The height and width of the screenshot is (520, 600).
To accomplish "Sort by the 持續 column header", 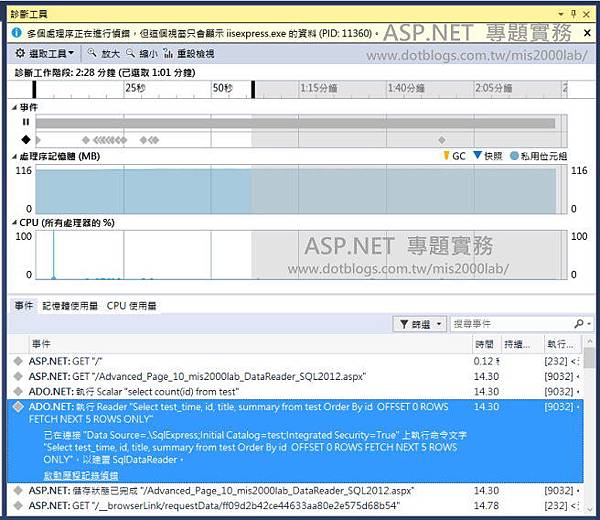I will click(522, 344).
